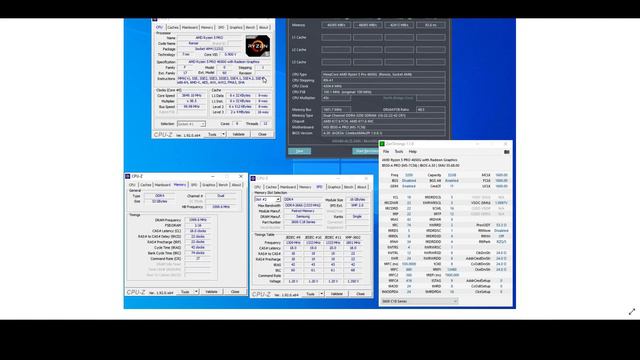This screenshot has height=360, width=640.
Task: Open the Tools dropdown arrow in the top CPU-Z window
Action: point(223,134)
